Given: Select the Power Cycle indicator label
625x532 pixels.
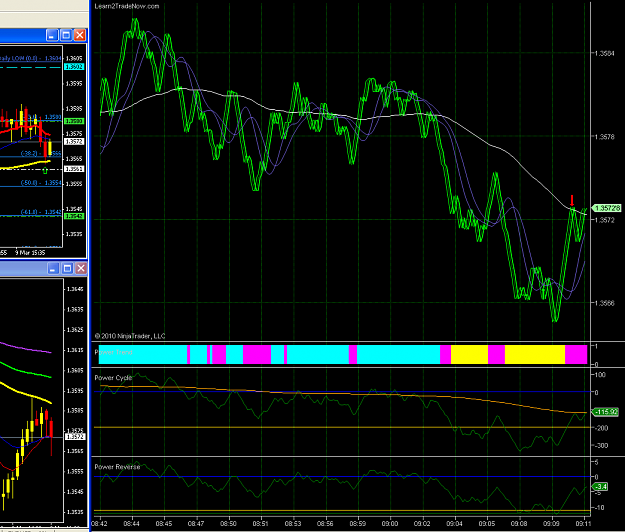Looking at the screenshot, I should coord(113,378).
